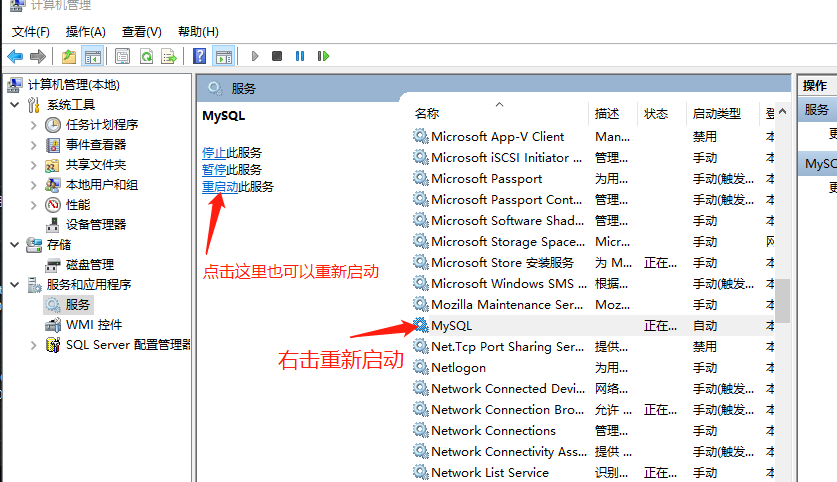Collapse the 服务和应用程序 branch

pyautogui.click(x=15, y=285)
